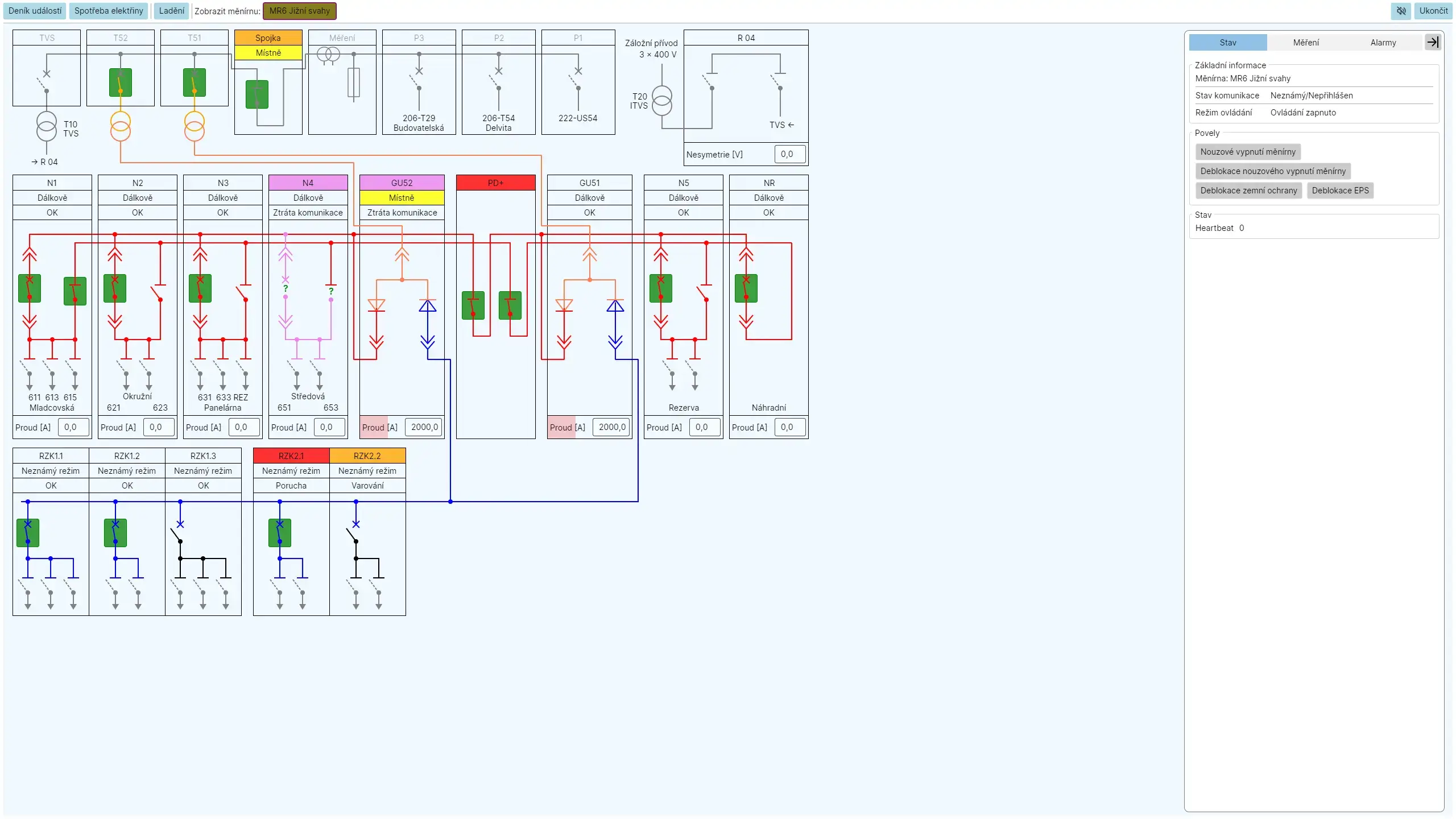The image size is (1456, 819).
Task: Select NR green breaker
Action: pos(746,288)
